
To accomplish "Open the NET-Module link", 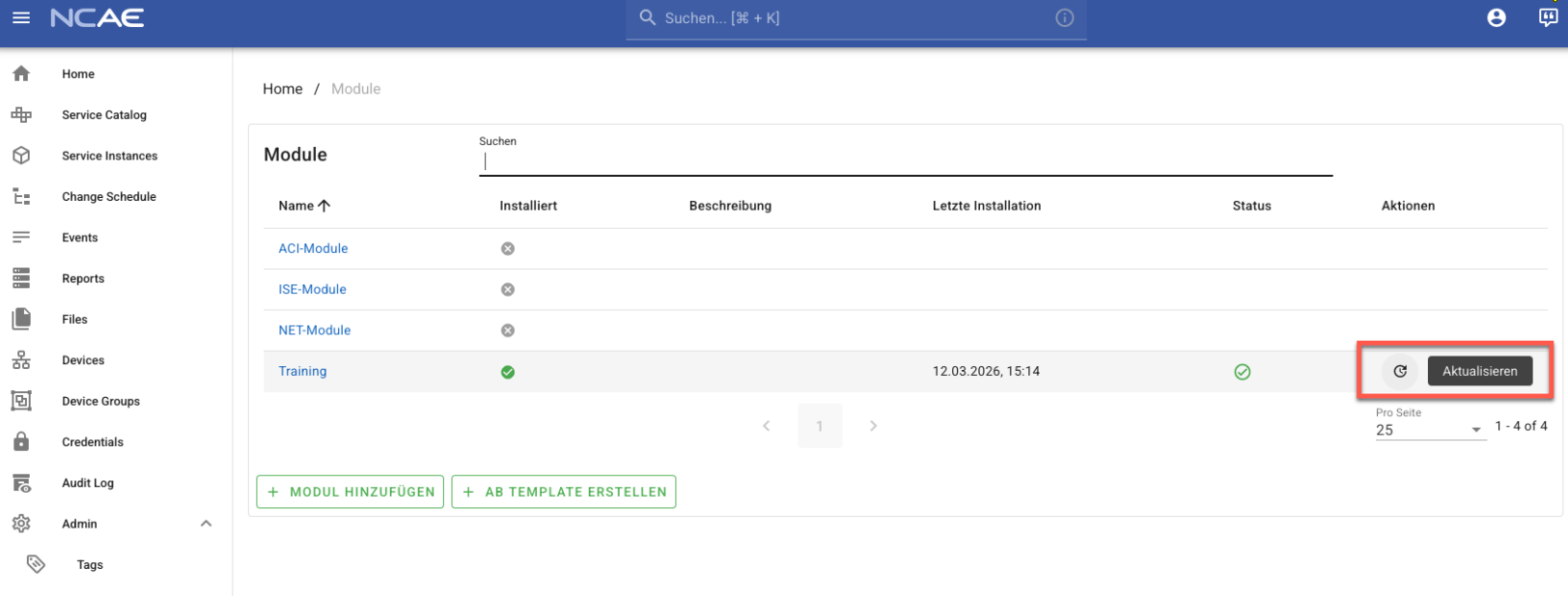I will coord(315,330).
